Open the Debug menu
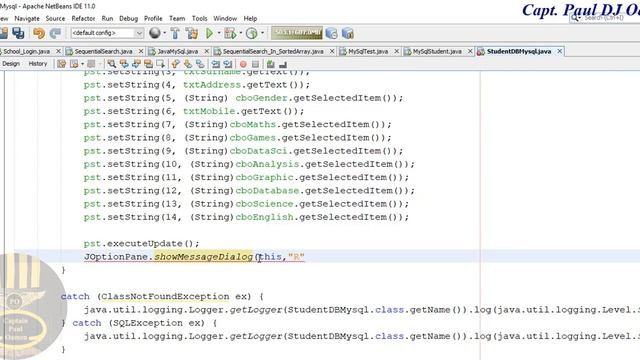 129,18
